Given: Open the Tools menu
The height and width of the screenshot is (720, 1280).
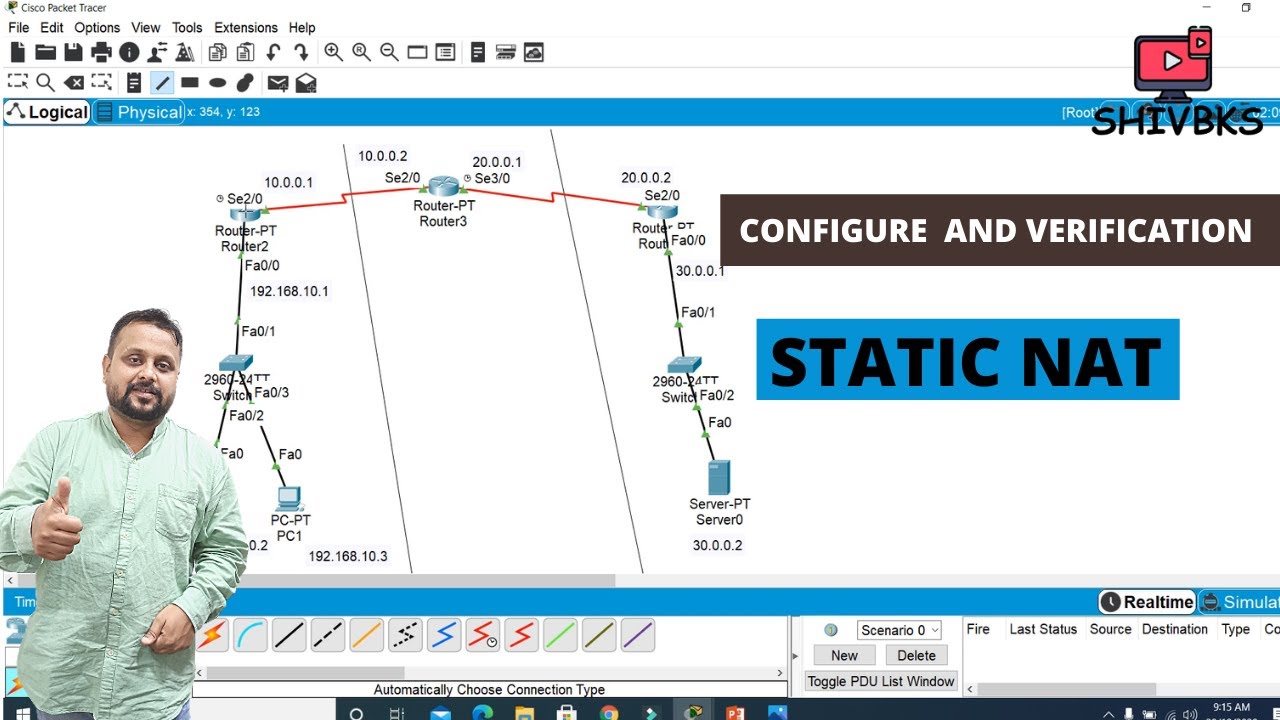Looking at the screenshot, I should coord(187,28).
